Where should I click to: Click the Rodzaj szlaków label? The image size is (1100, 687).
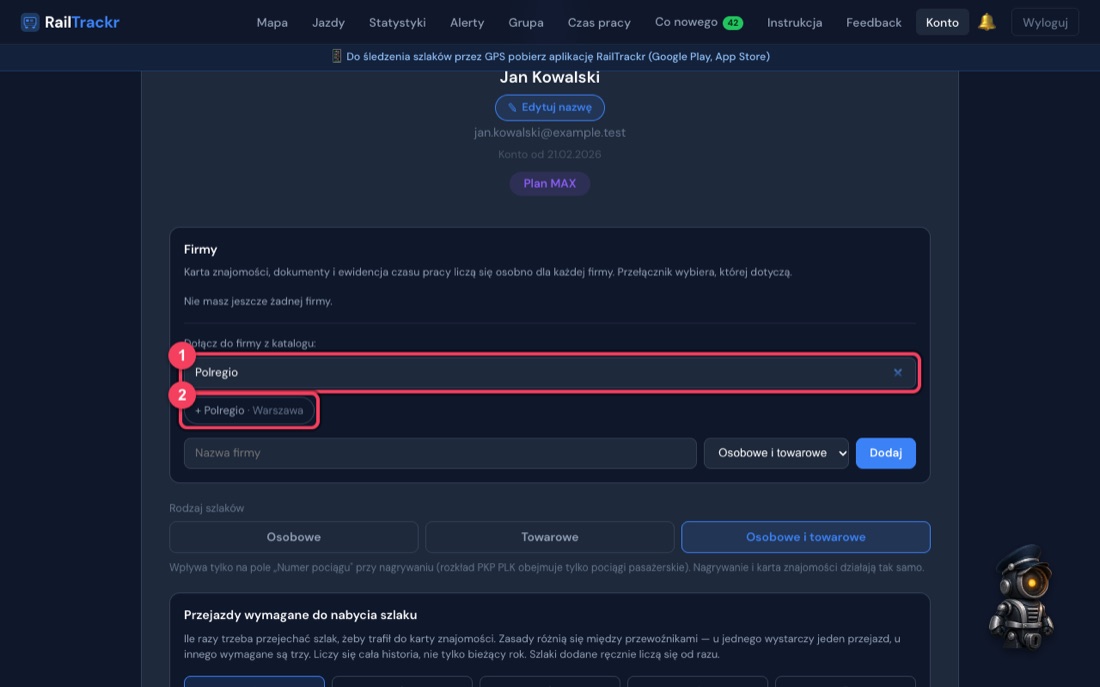point(206,508)
